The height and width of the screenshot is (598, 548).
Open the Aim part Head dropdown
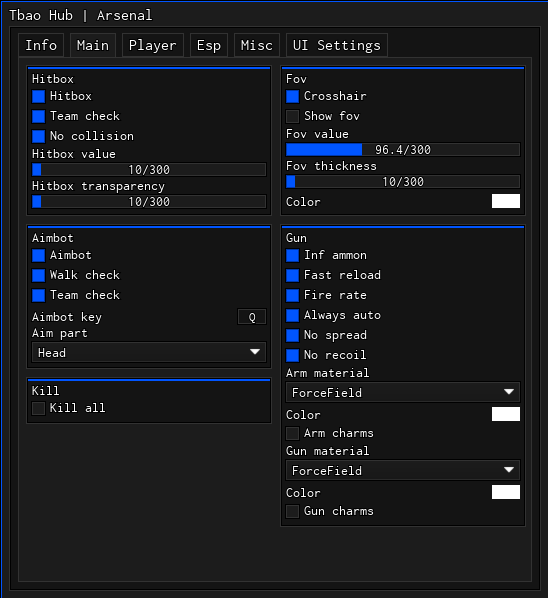pos(149,352)
